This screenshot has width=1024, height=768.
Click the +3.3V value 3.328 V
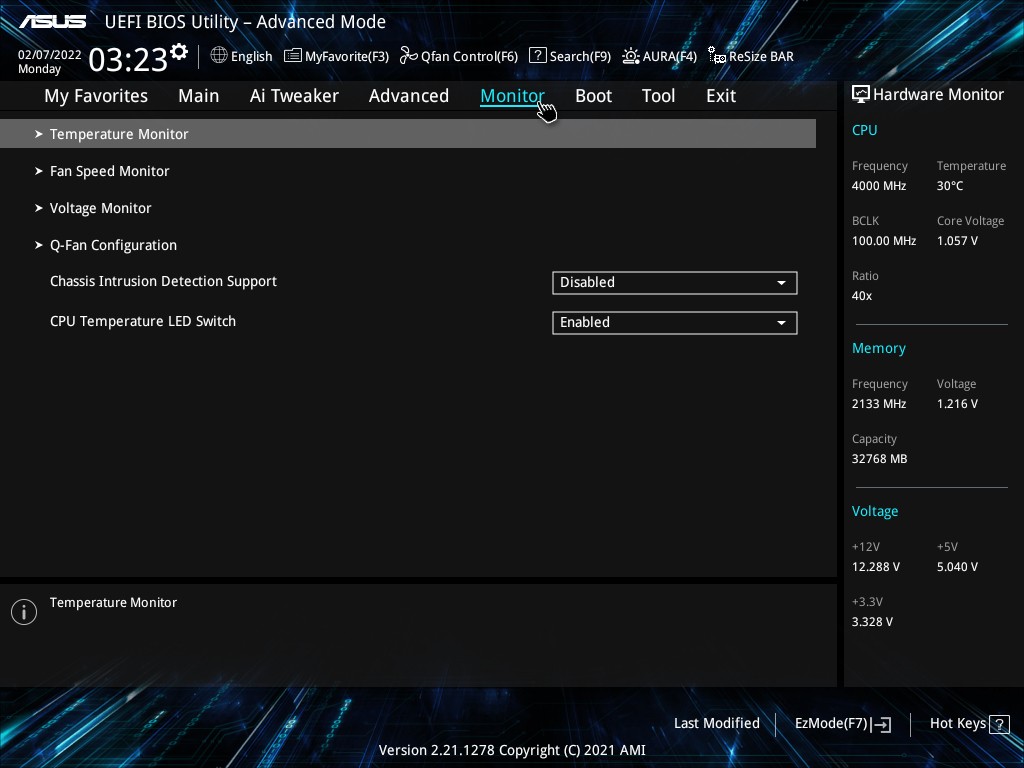coord(872,622)
